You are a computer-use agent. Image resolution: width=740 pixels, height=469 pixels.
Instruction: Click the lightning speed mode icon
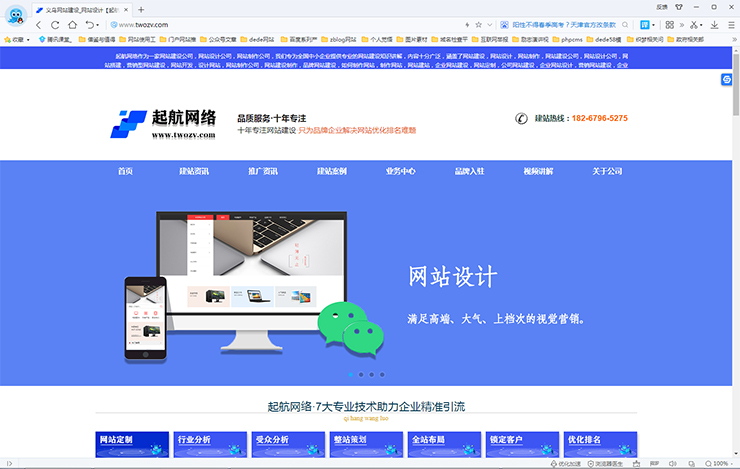[467, 25]
